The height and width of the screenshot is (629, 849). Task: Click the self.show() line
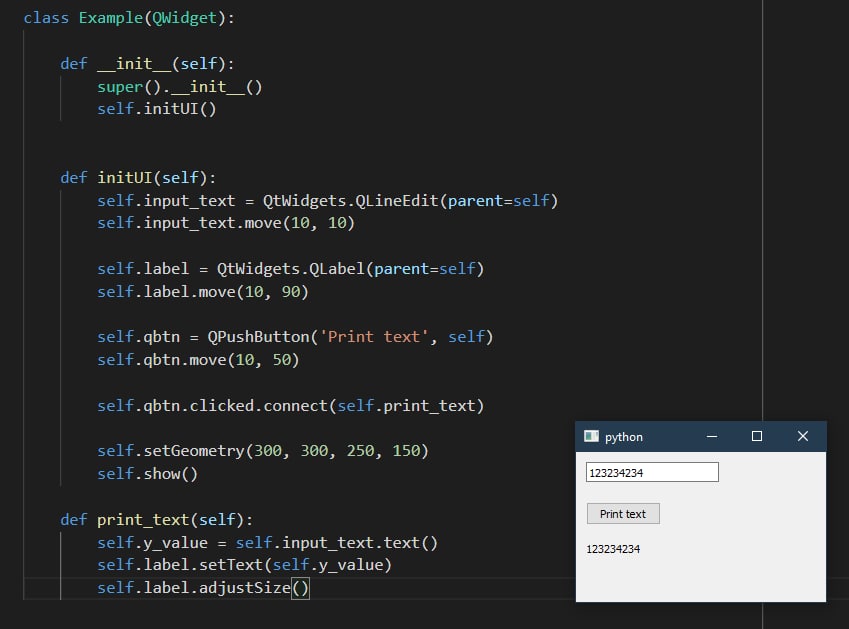click(147, 474)
